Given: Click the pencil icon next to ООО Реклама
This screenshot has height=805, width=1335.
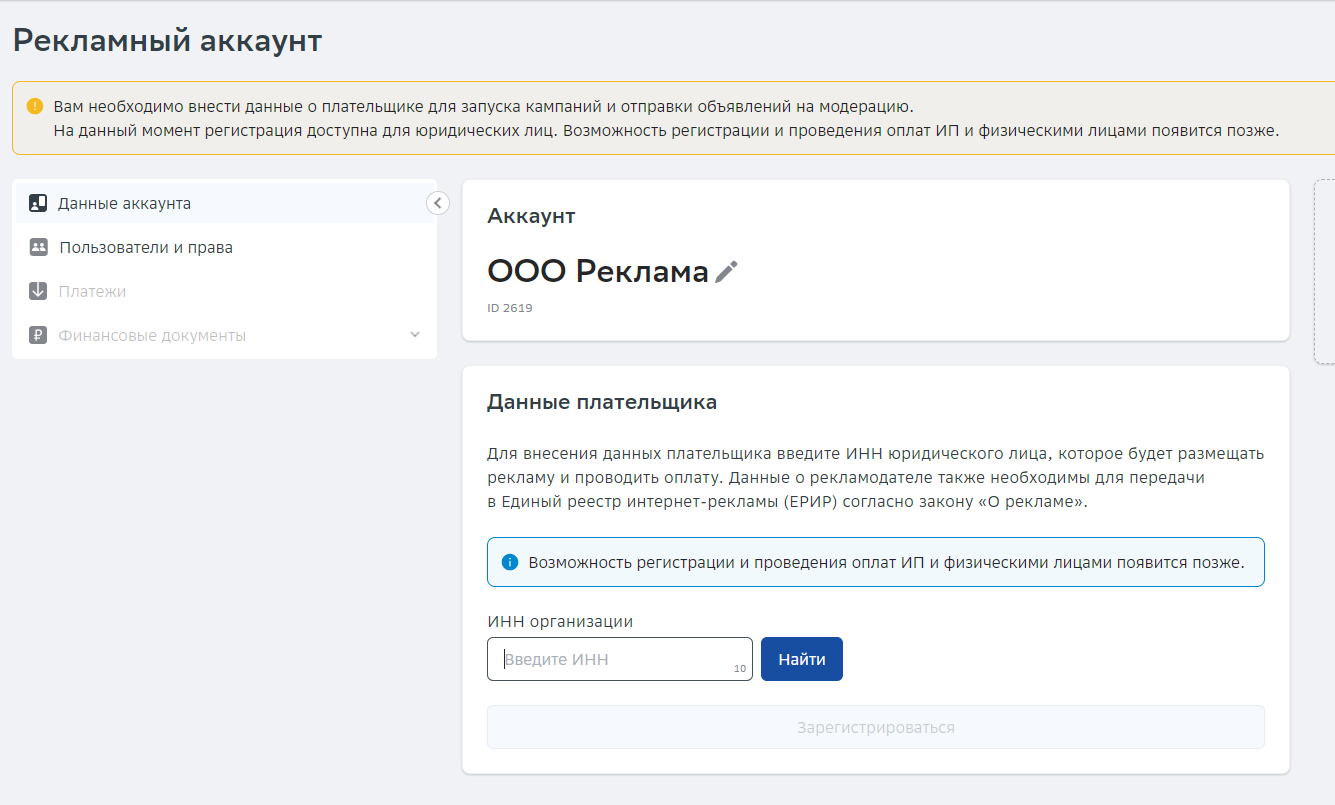Looking at the screenshot, I should (727, 271).
